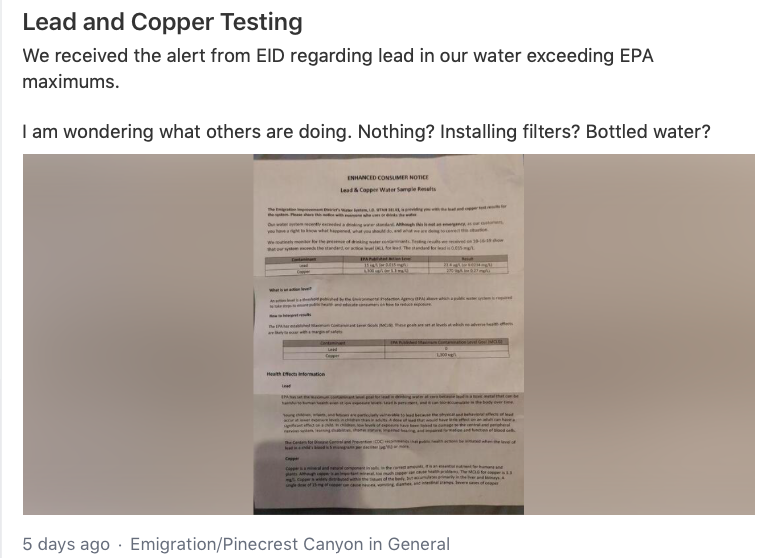
Task: Click the Copper health effects paragraph in photo
Action: (398, 473)
